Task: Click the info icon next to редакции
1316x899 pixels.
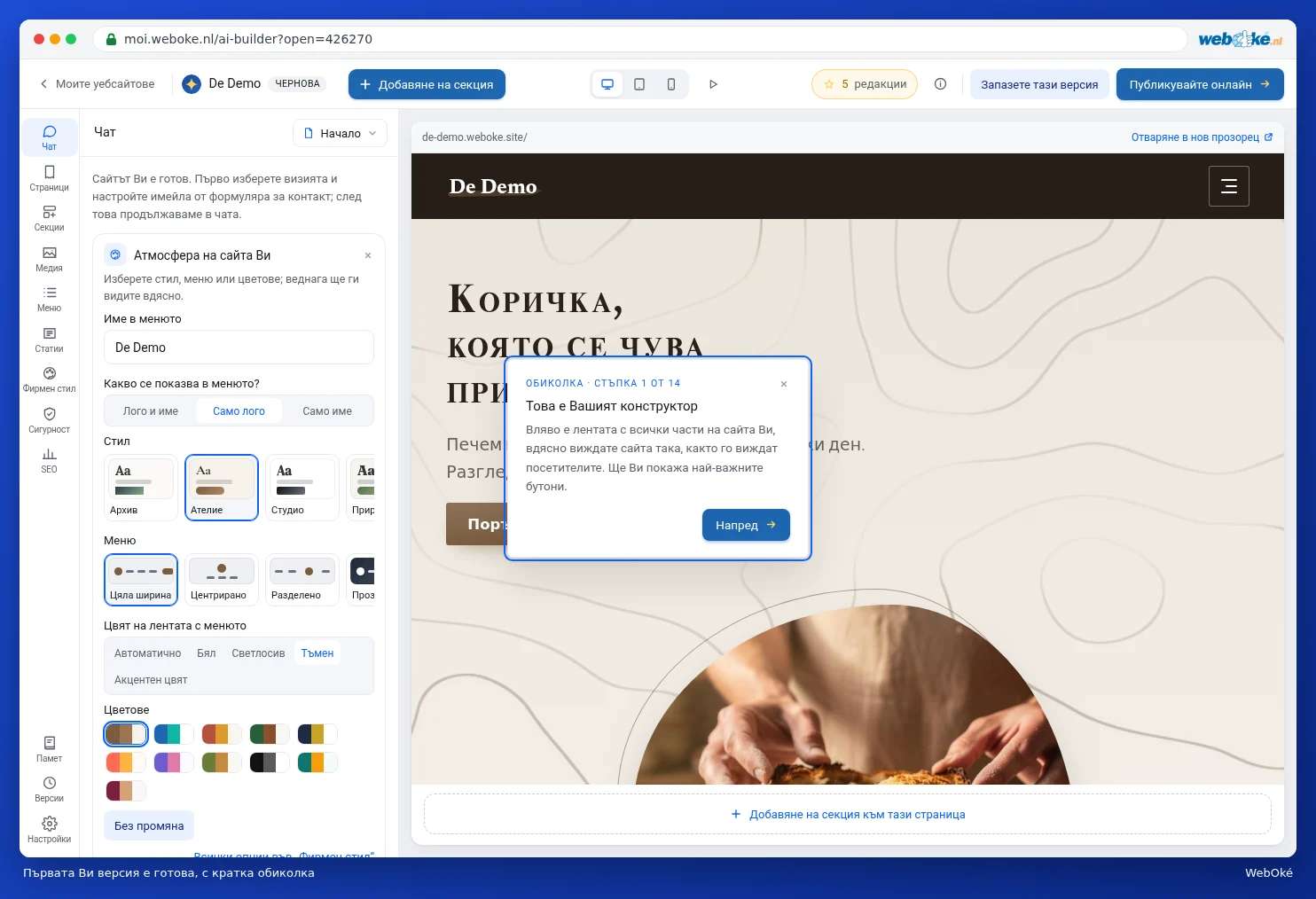Action: [x=940, y=84]
